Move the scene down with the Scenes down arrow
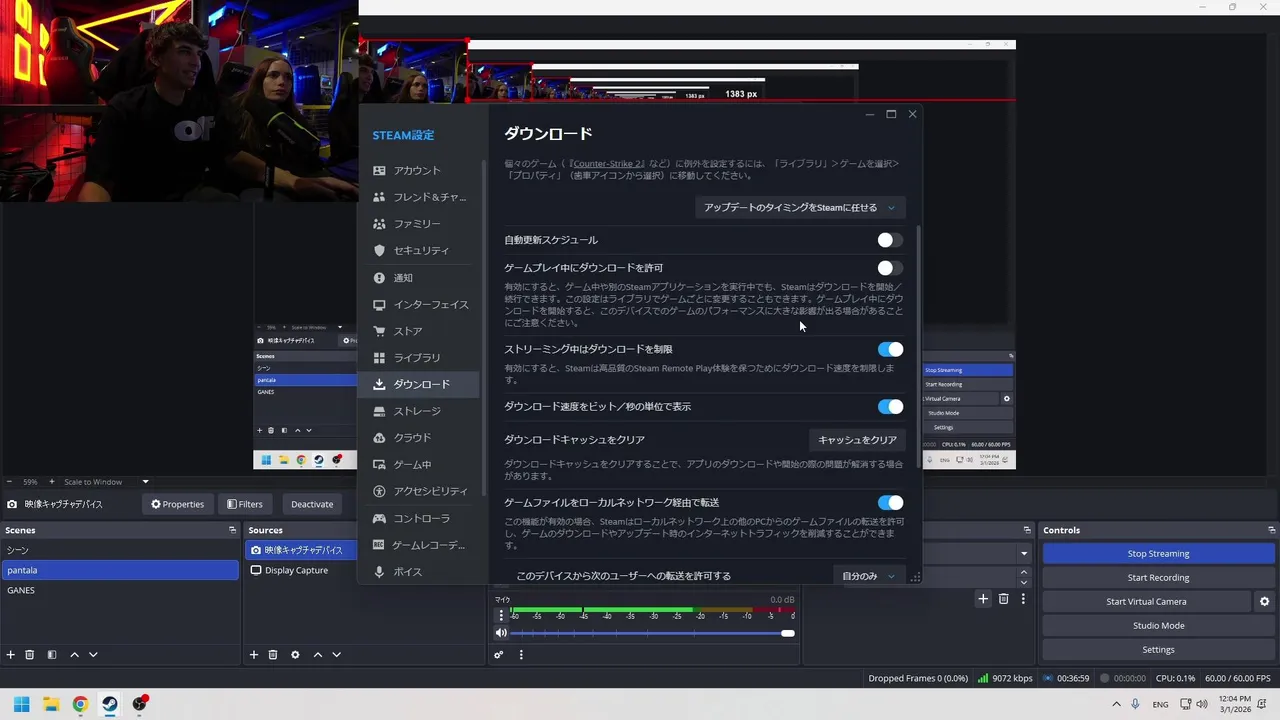 [x=93, y=655]
